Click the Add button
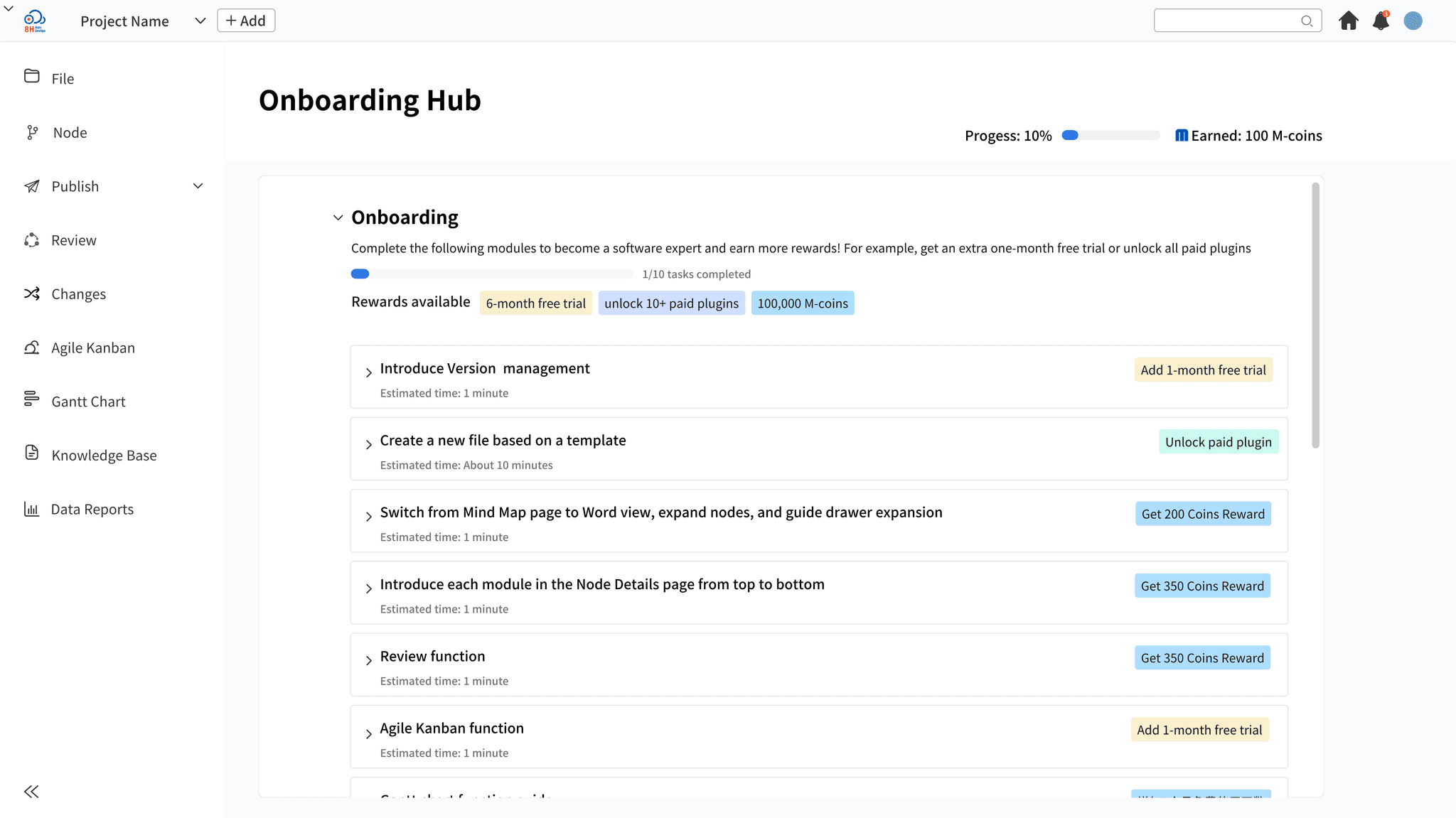This screenshot has width=1456, height=818. (246, 21)
